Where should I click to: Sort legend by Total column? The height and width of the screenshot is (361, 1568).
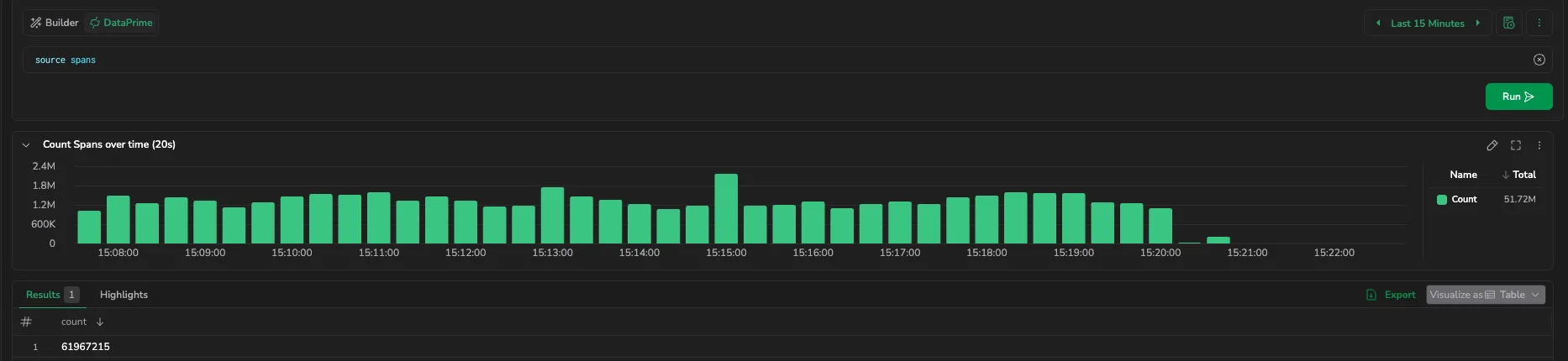1519,175
